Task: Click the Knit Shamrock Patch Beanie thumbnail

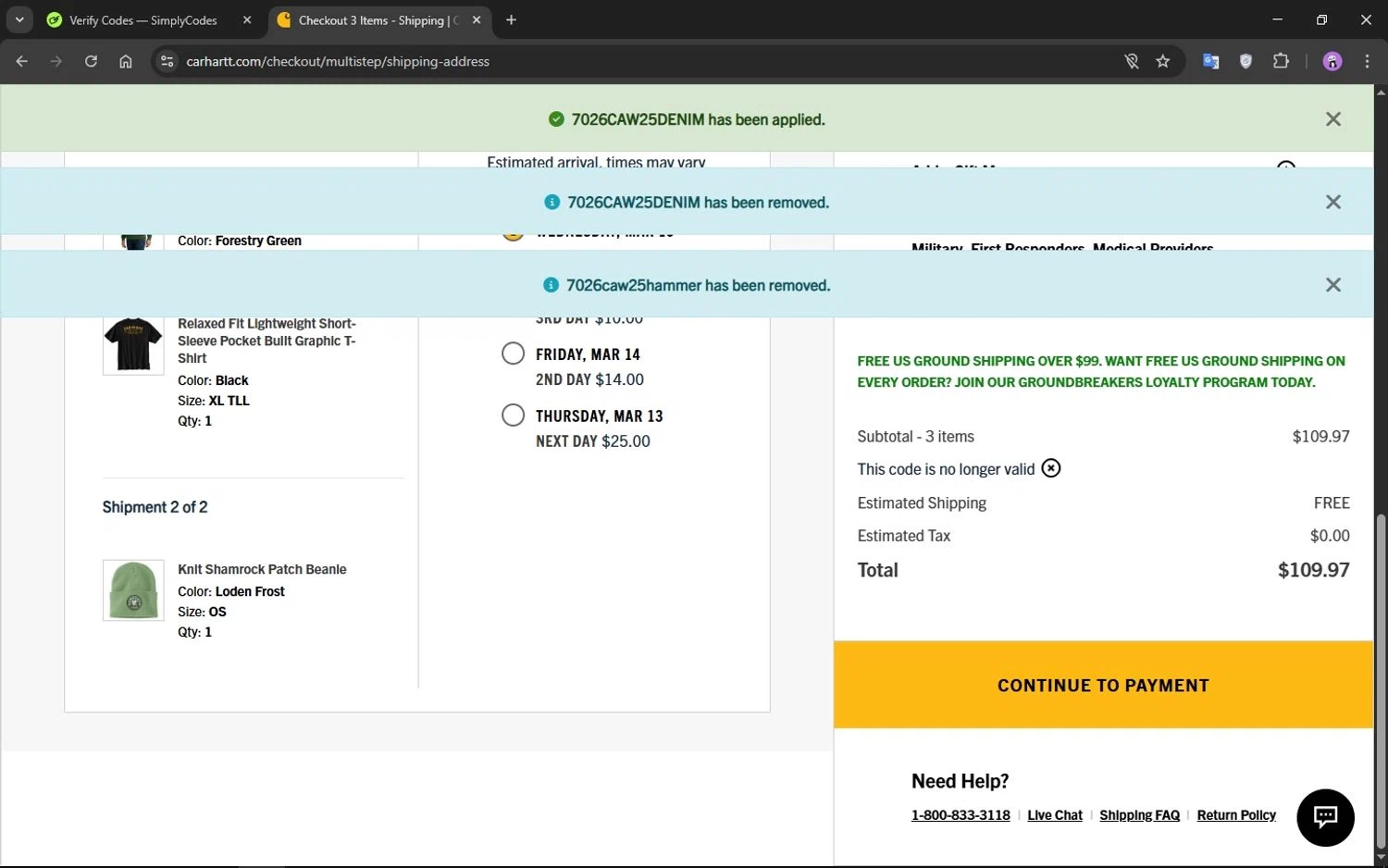Action: click(133, 590)
